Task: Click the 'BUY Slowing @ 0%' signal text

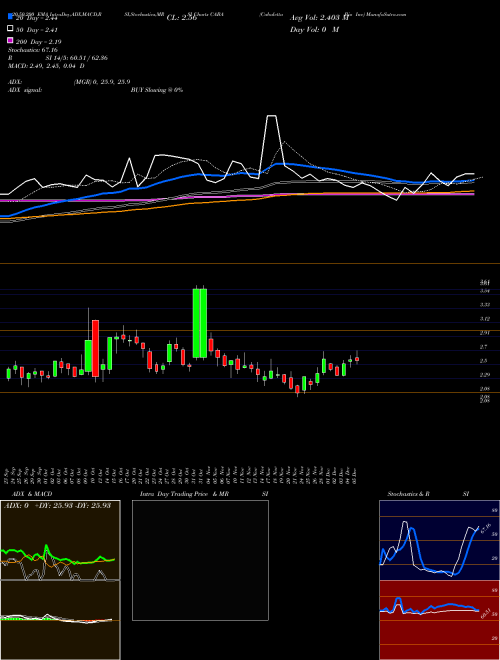Action: pos(157,90)
